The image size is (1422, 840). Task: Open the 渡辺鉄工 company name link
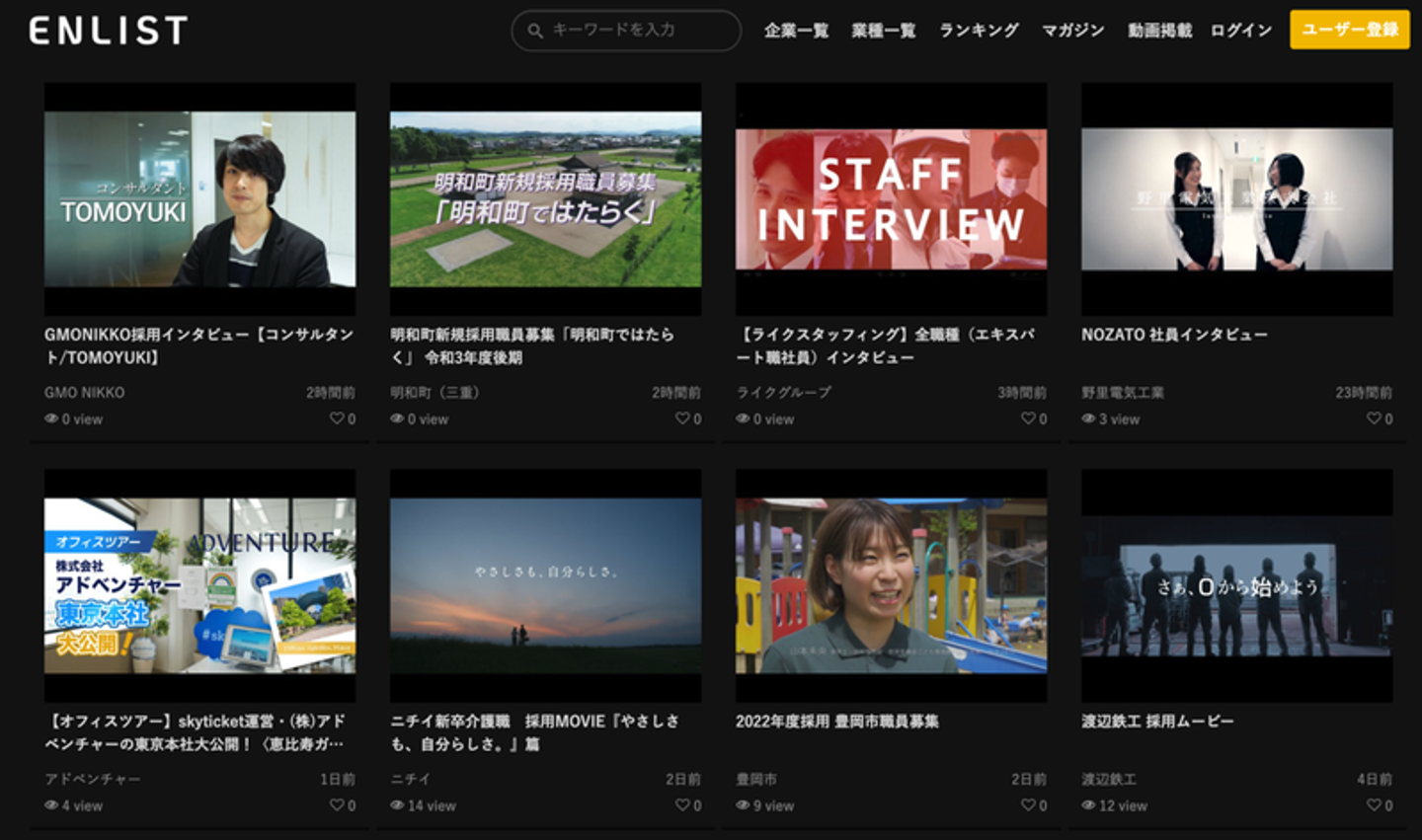1109,780
